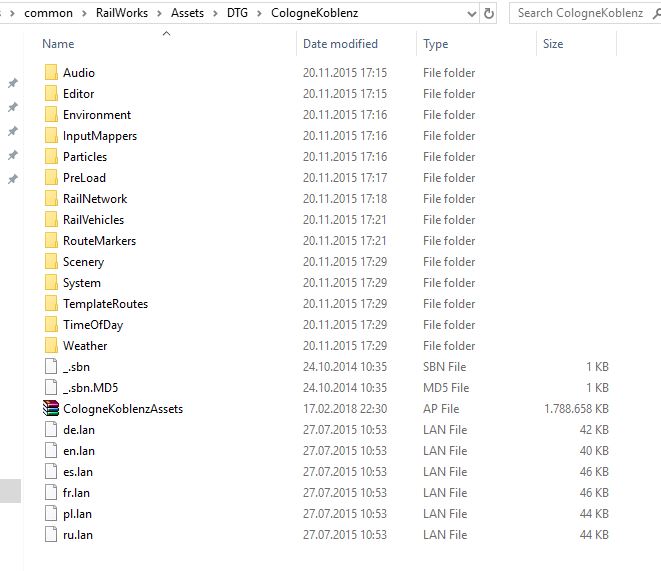Select the Environment folder icon
Image resolution: width=661 pixels, height=571 pixels.
[x=51, y=115]
